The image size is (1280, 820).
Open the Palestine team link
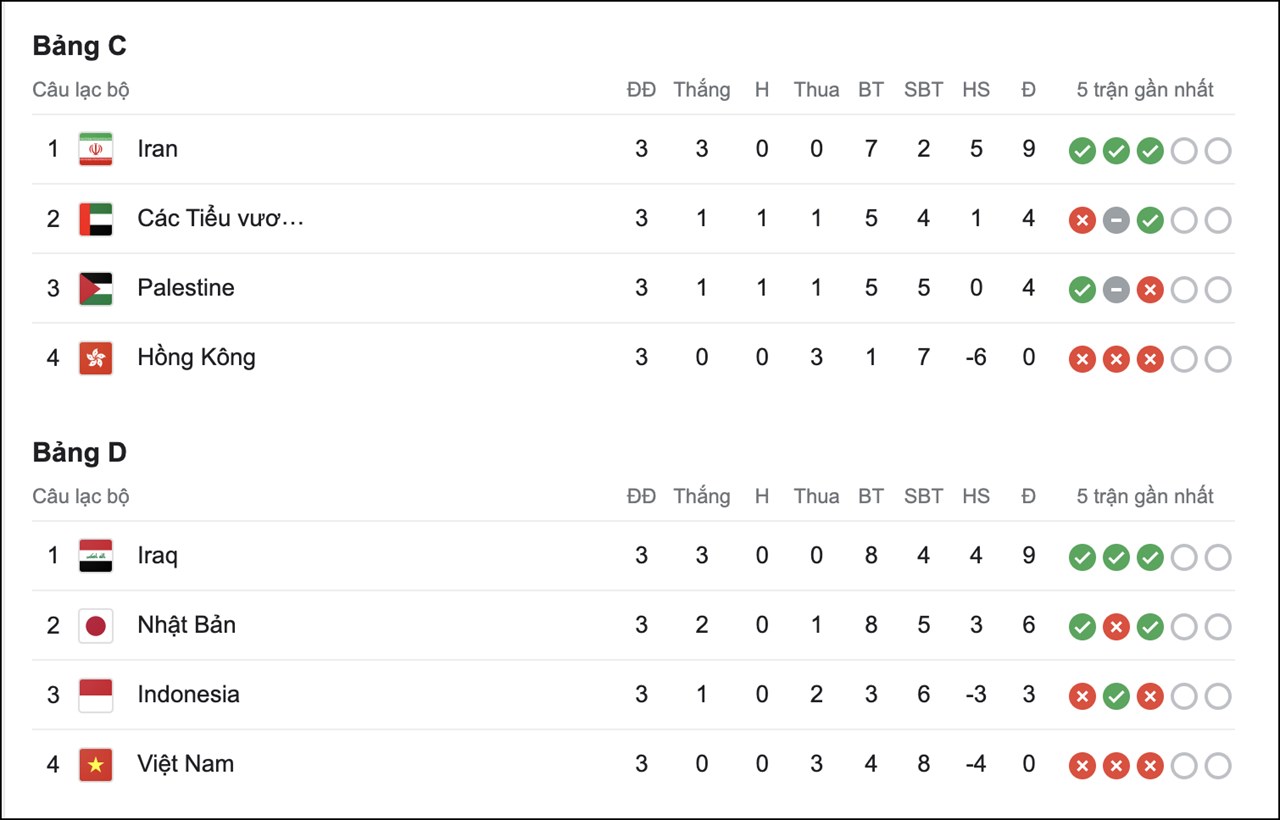tap(186, 288)
